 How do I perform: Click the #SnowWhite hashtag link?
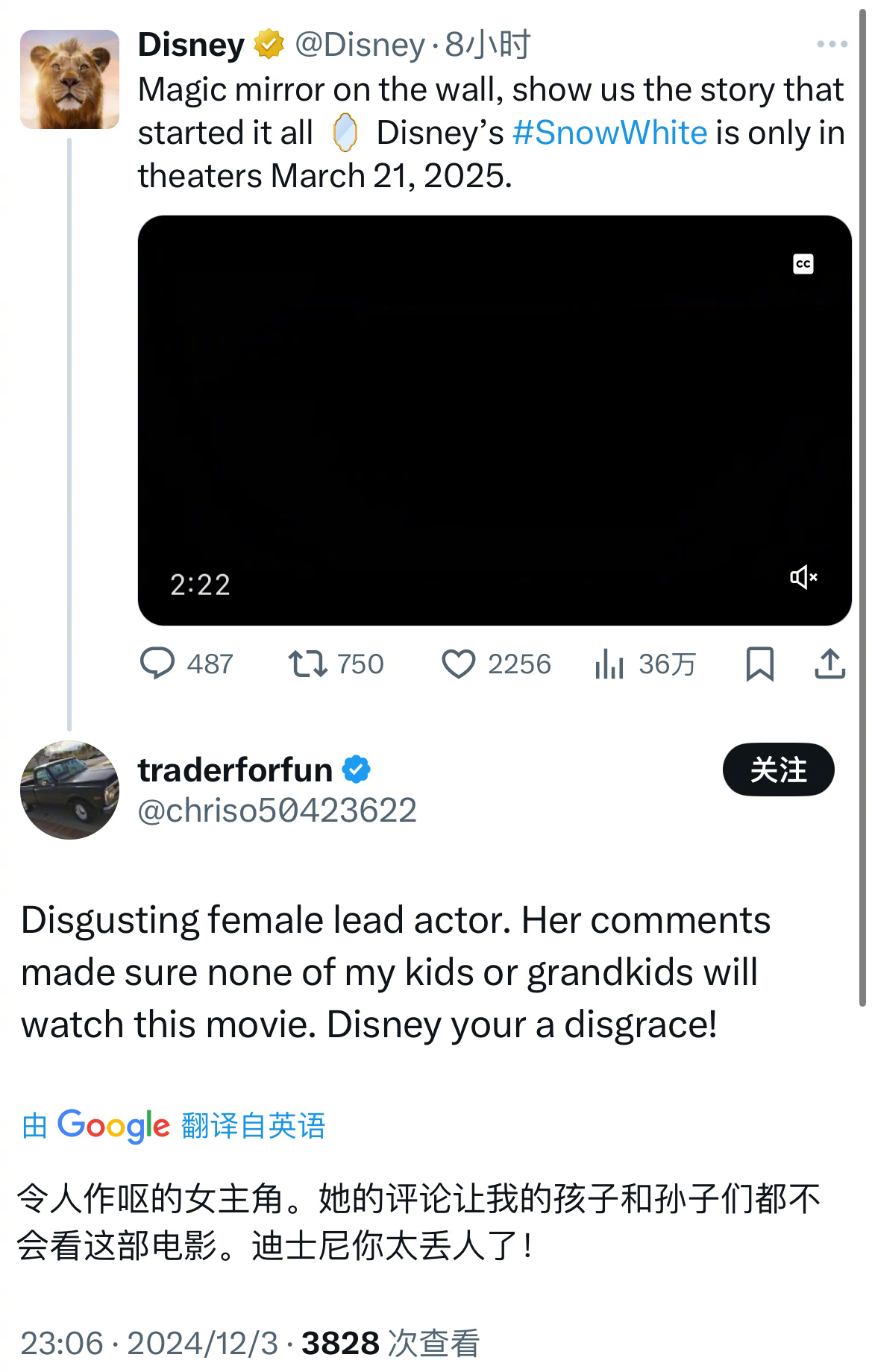coord(610,133)
